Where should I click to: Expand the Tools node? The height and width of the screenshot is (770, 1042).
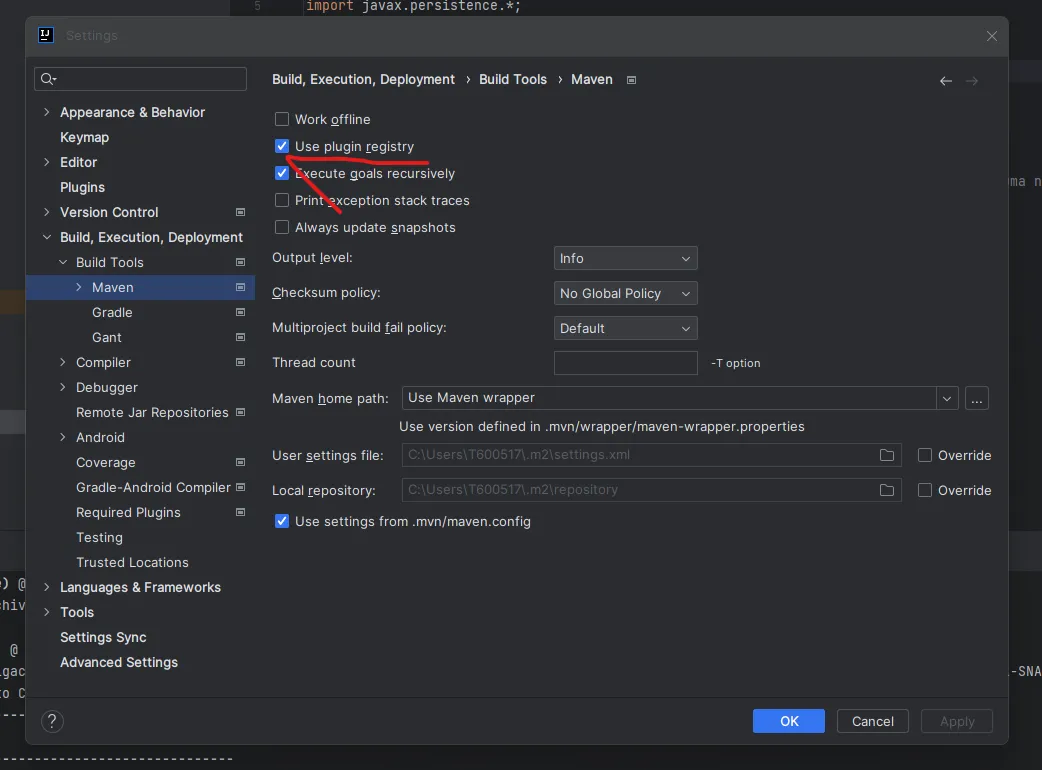click(47, 613)
